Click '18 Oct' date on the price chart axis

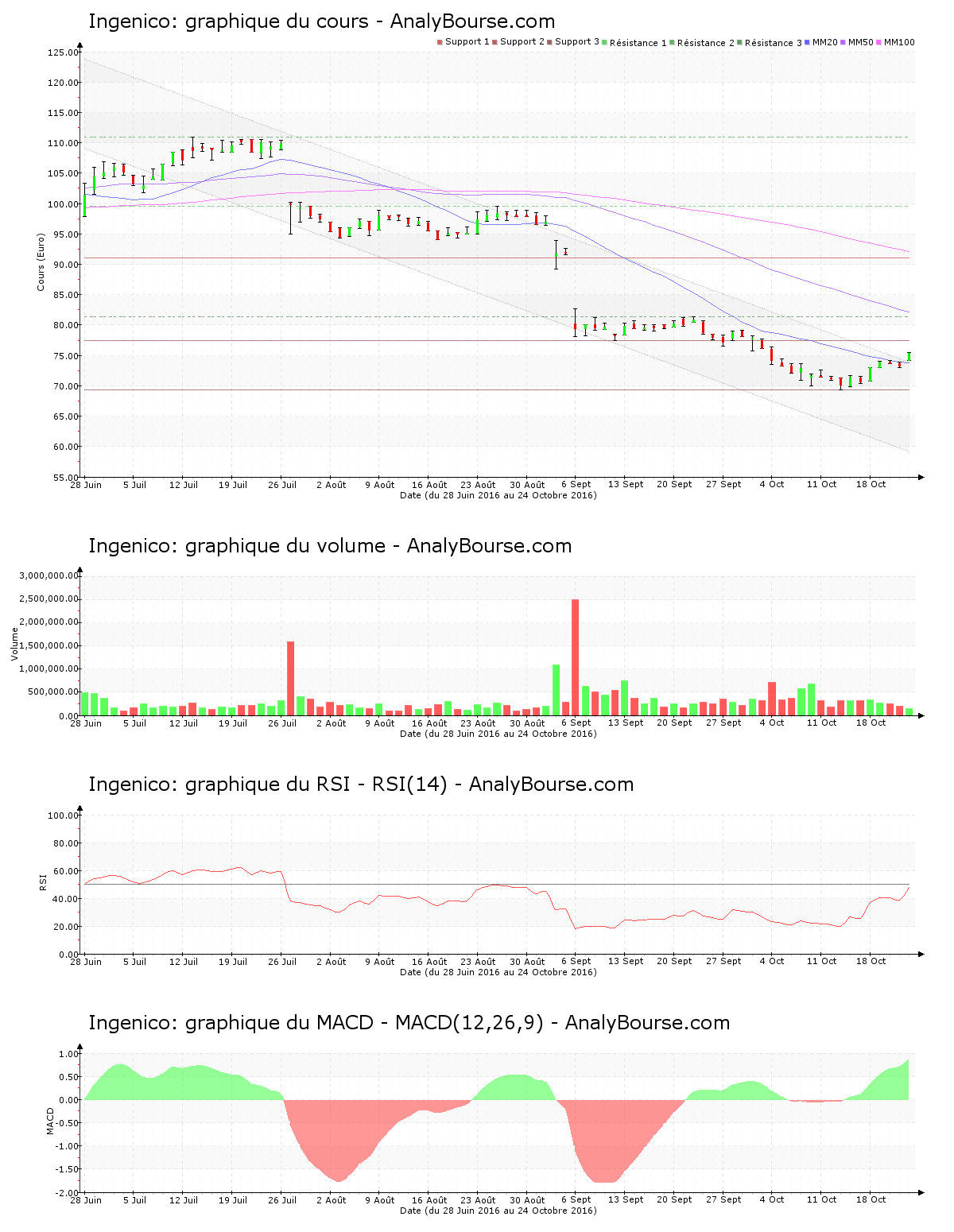point(871,484)
